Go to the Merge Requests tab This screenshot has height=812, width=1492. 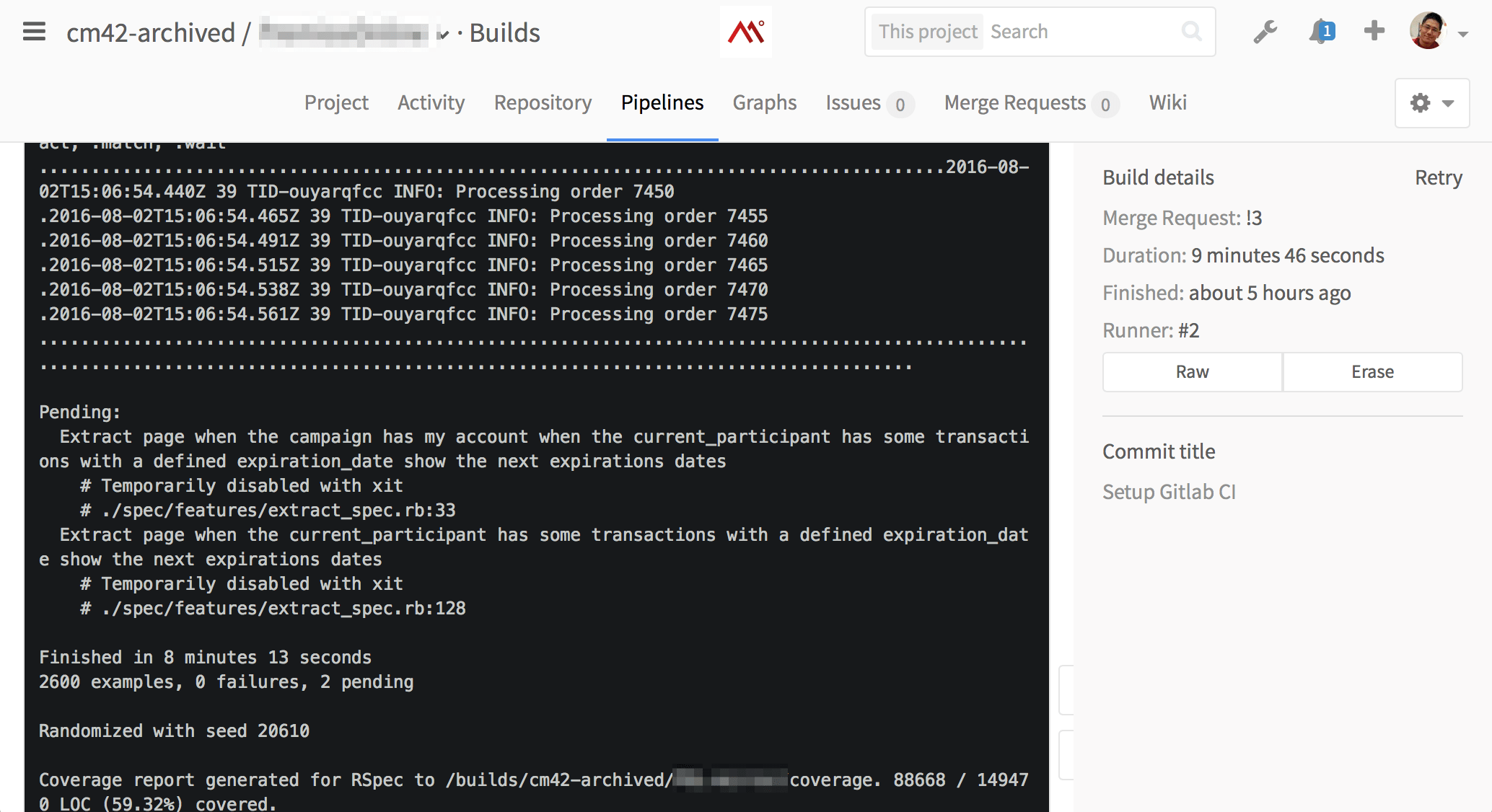tap(1014, 102)
